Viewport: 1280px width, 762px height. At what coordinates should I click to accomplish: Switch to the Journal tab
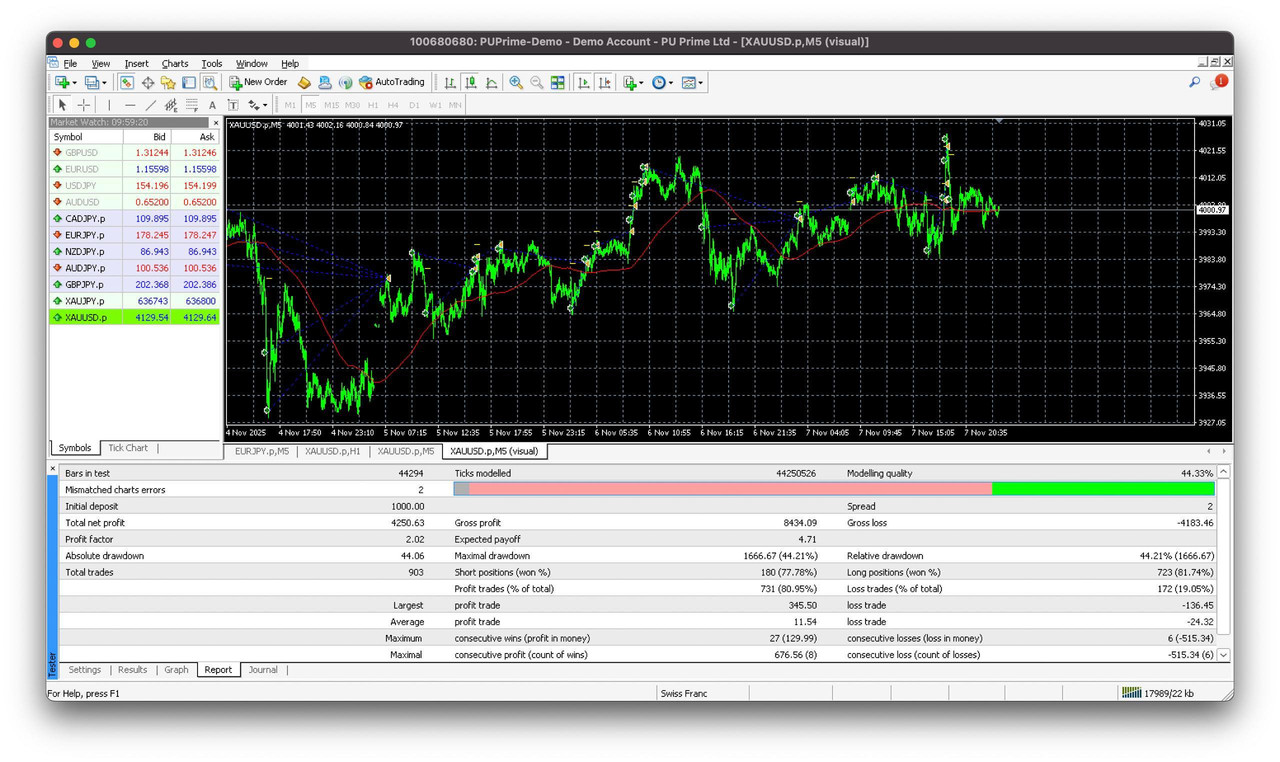coord(263,669)
